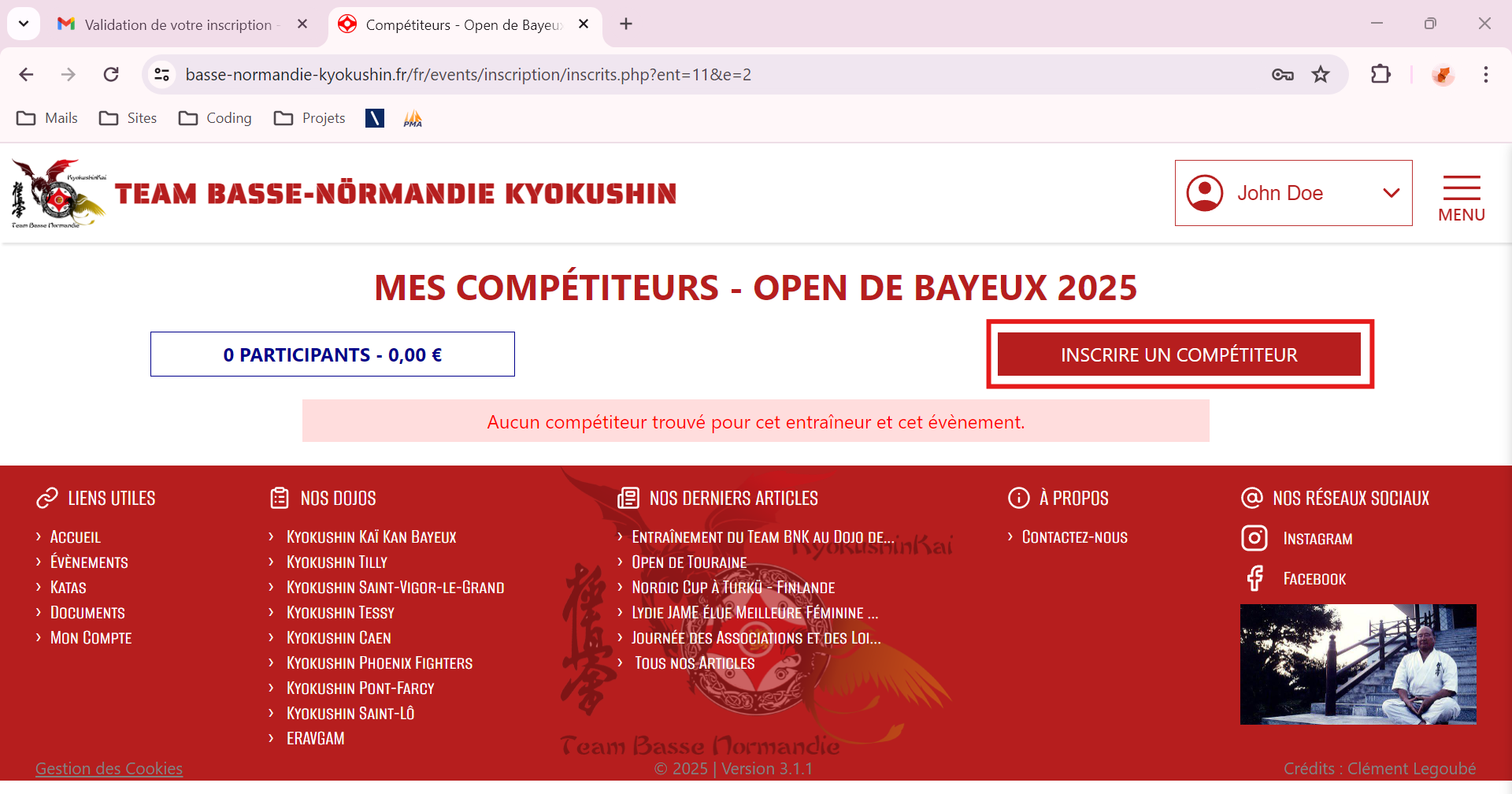Screen dimensions: 1512x794
Task: Open the Coding bookmarks folder
Action: pos(216,118)
